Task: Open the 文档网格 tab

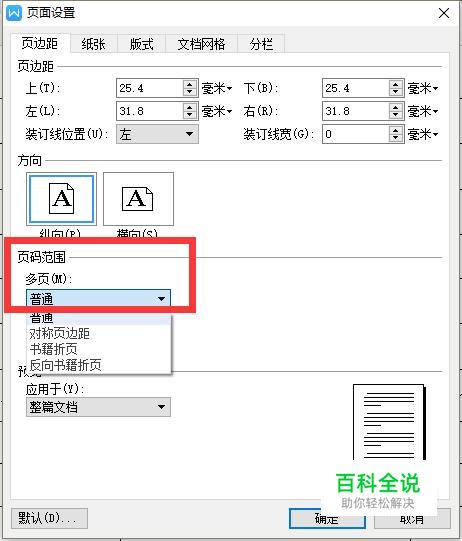Action: 201,44
